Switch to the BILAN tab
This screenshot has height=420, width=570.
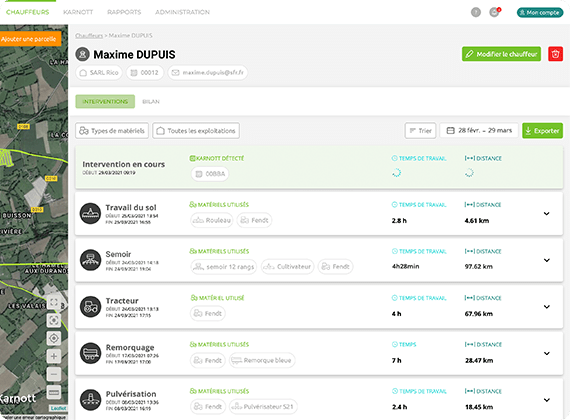pyautogui.click(x=151, y=101)
